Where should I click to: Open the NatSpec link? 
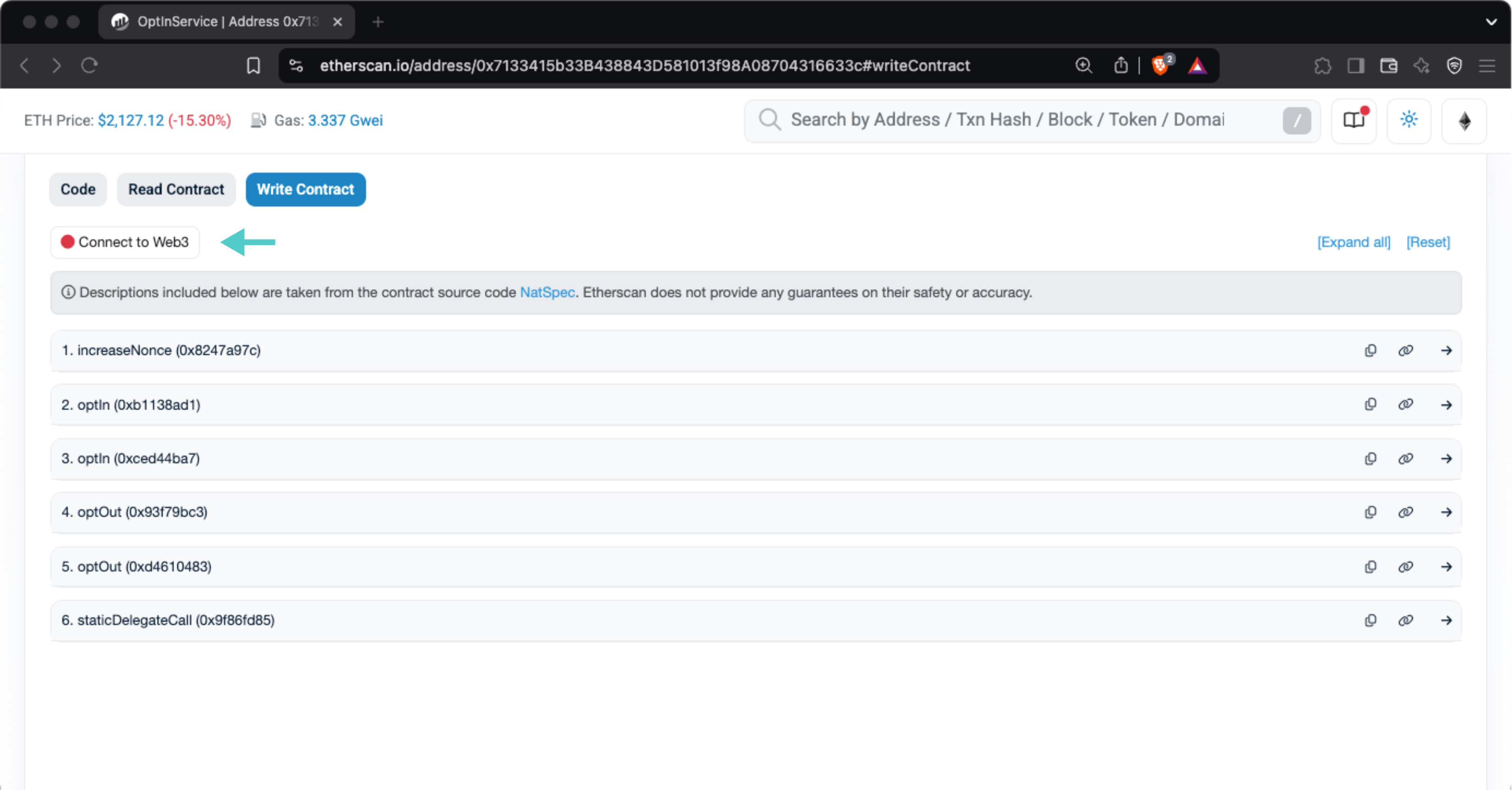coord(547,292)
